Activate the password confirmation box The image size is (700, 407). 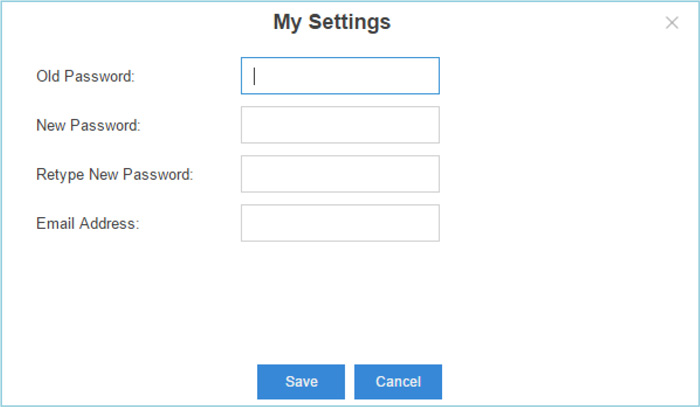point(340,174)
